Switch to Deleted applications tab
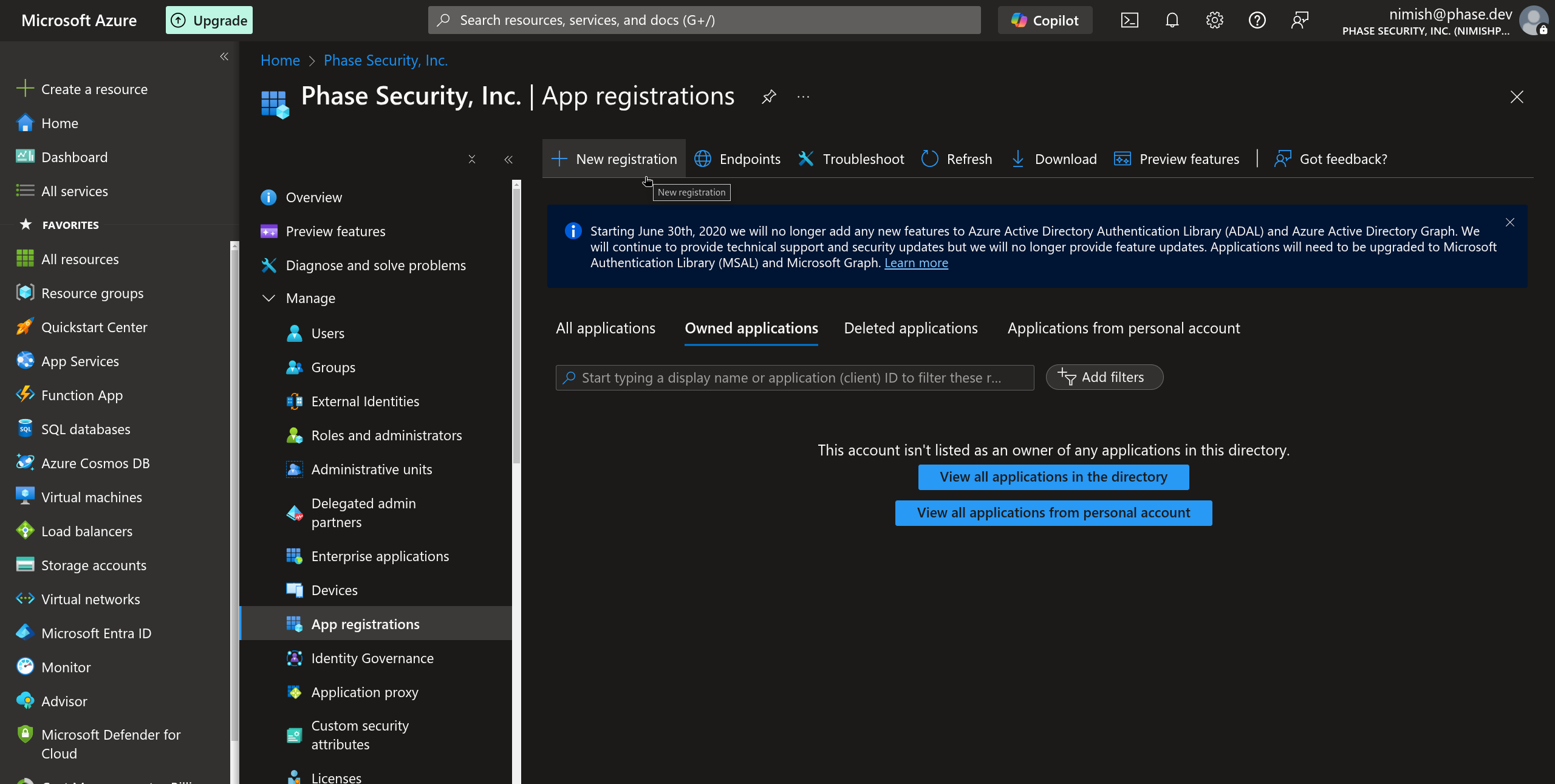This screenshot has width=1555, height=784. (910, 328)
